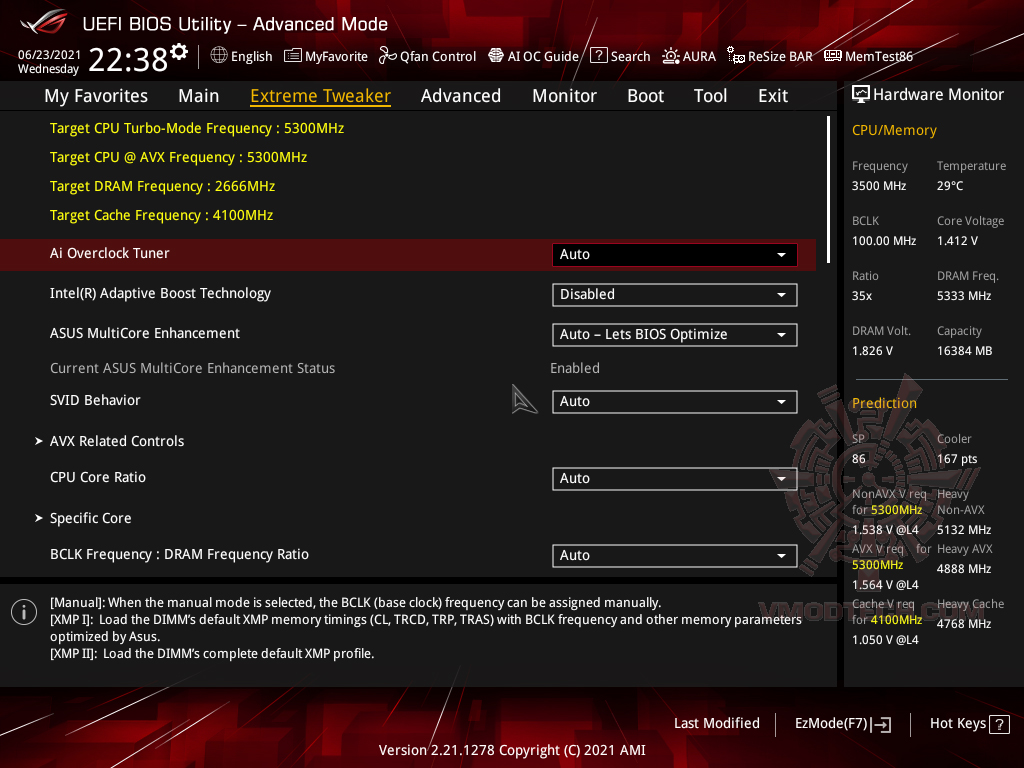
Task: Click the Last Modified button
Action: point(716,723)
